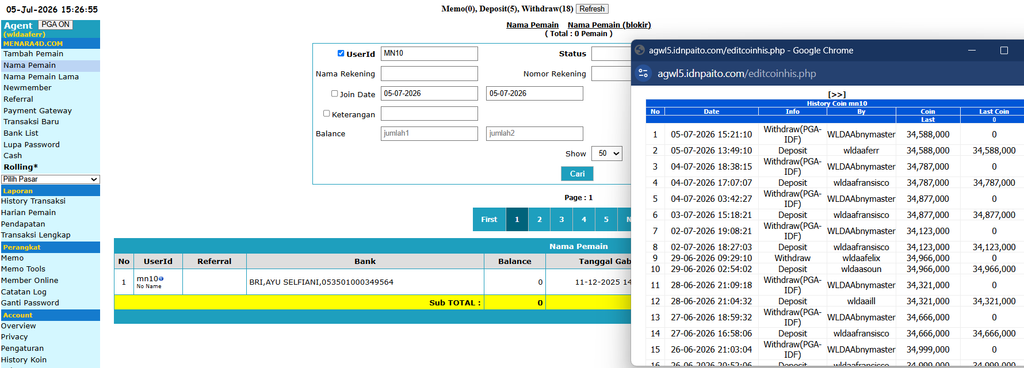Screen dimensions: 1024x368
Task: Open the Nama Pemain (blokir) link
Action: (x=609, y=25)
